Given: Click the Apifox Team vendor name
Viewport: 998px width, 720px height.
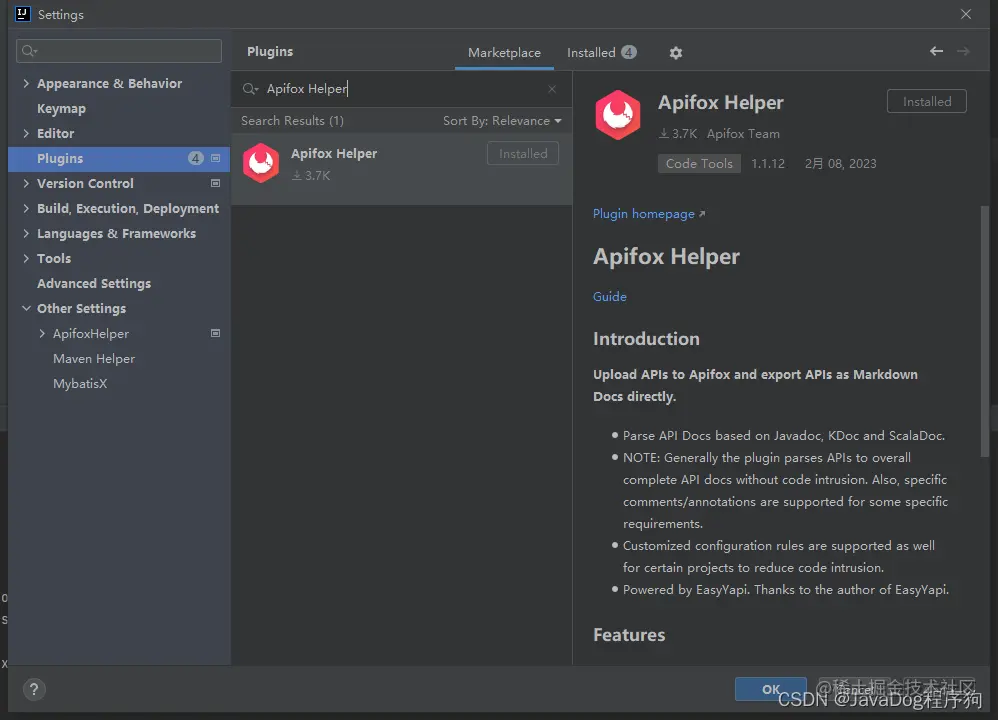Looking at the screenshot, I should (x=743, y=134).
